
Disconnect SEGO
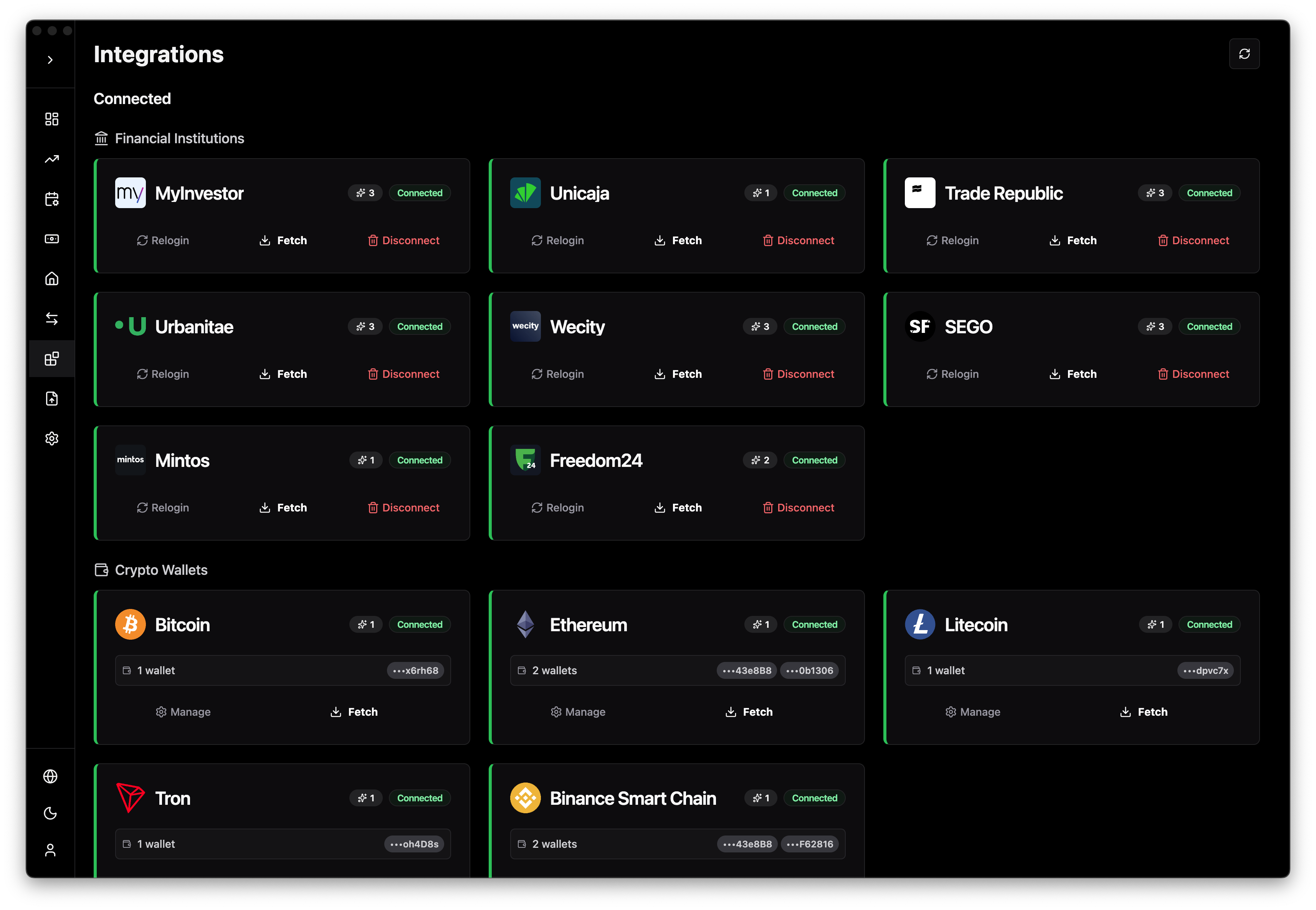coord(1194,374)
